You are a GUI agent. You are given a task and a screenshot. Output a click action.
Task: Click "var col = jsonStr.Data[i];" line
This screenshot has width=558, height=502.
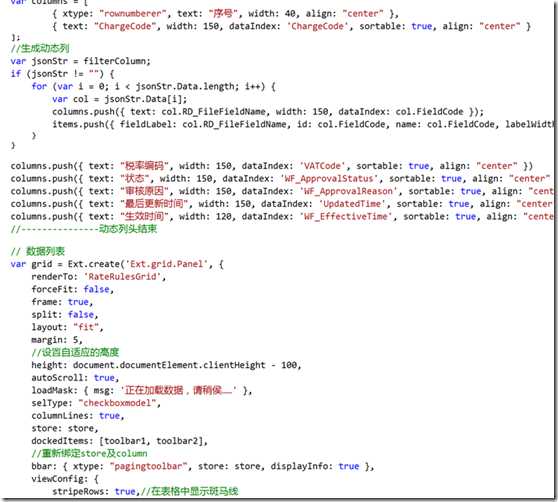pos(119,99)
